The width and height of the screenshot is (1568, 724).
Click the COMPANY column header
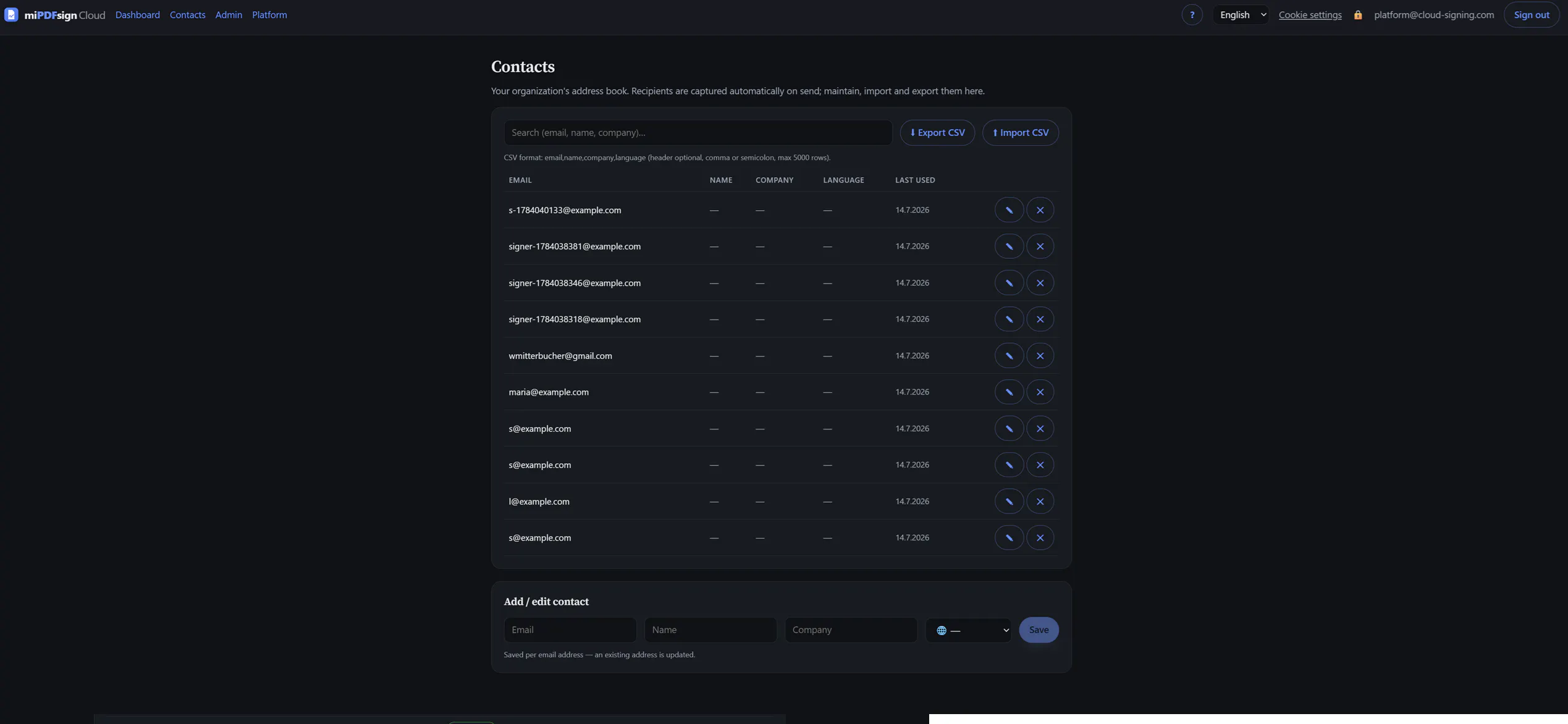coord(774,180)
